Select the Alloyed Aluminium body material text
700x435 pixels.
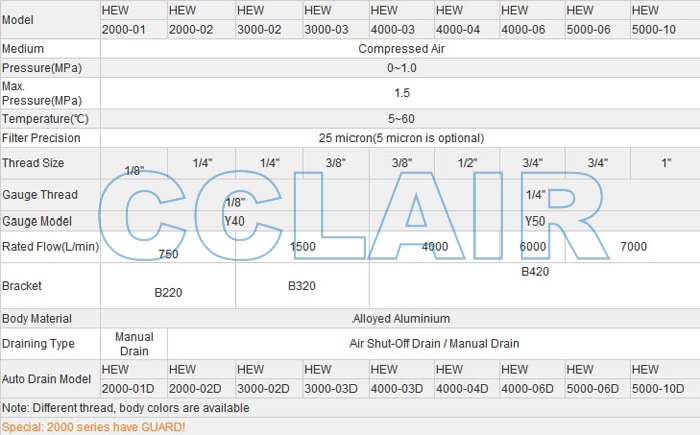(400, 319)
